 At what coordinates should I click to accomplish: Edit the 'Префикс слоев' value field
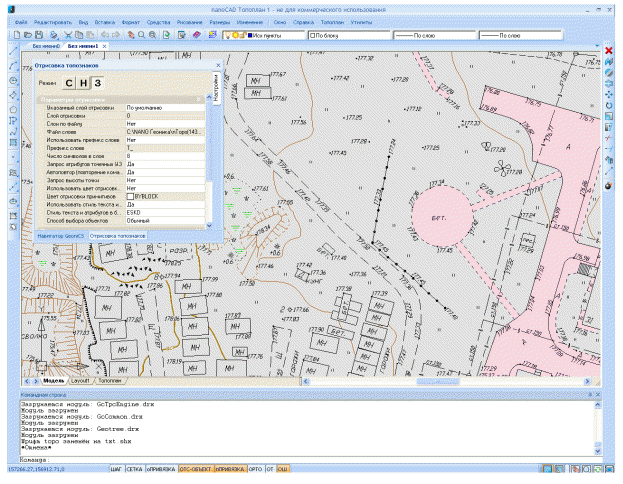coord(165,148)
